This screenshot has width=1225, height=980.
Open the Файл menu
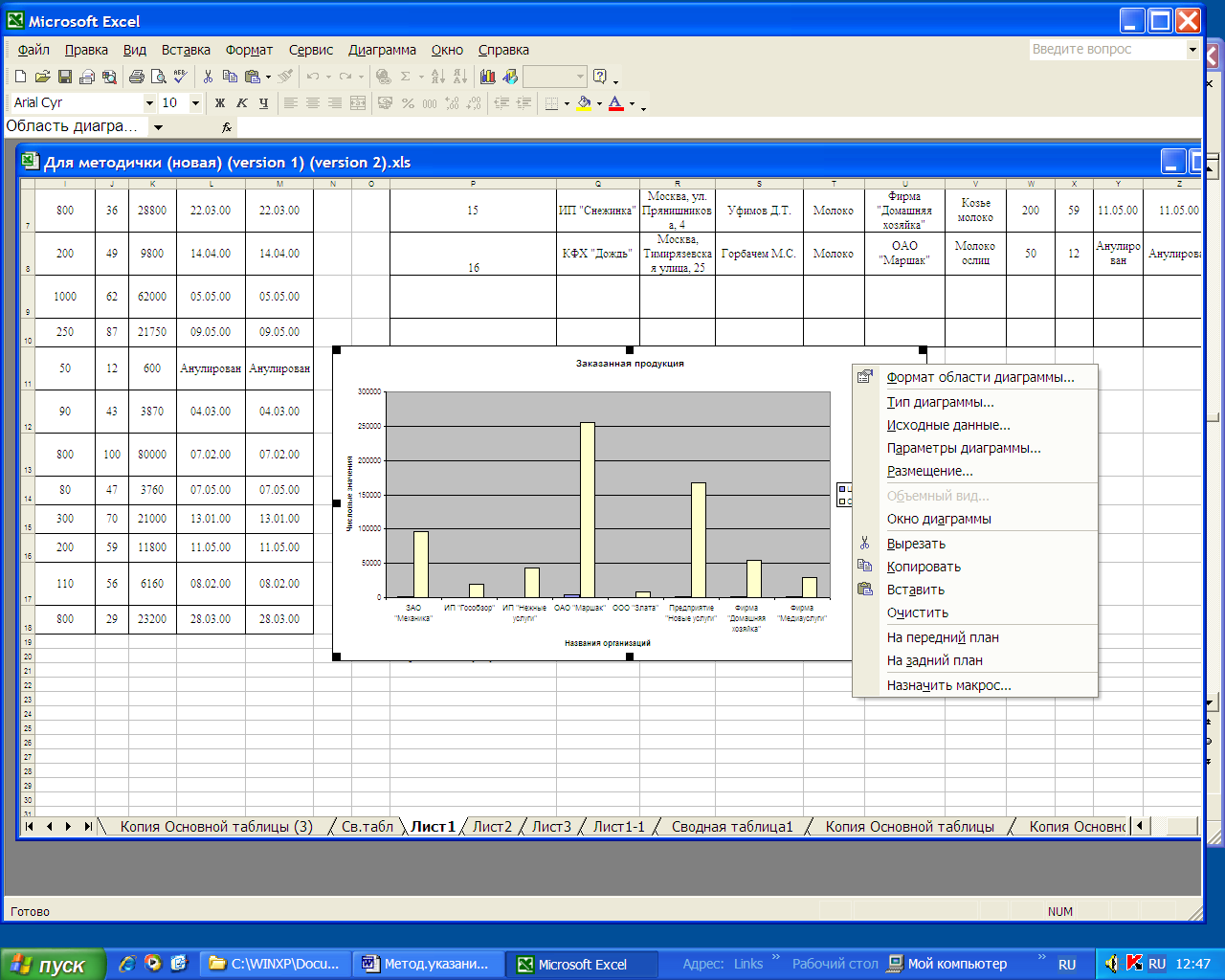coord(33,50)
